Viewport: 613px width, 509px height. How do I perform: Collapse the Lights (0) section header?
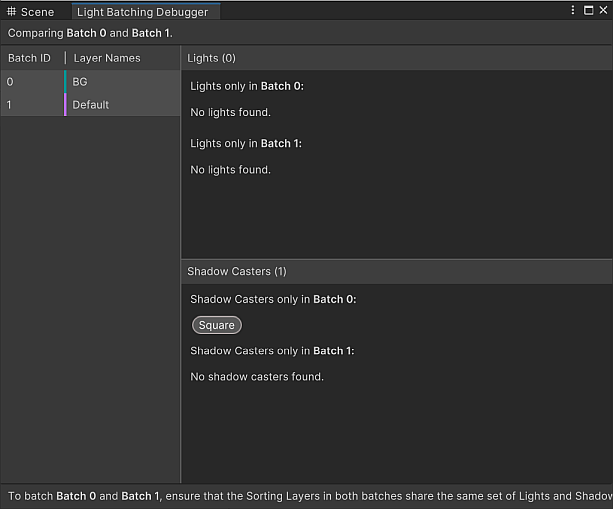point(212,58)
